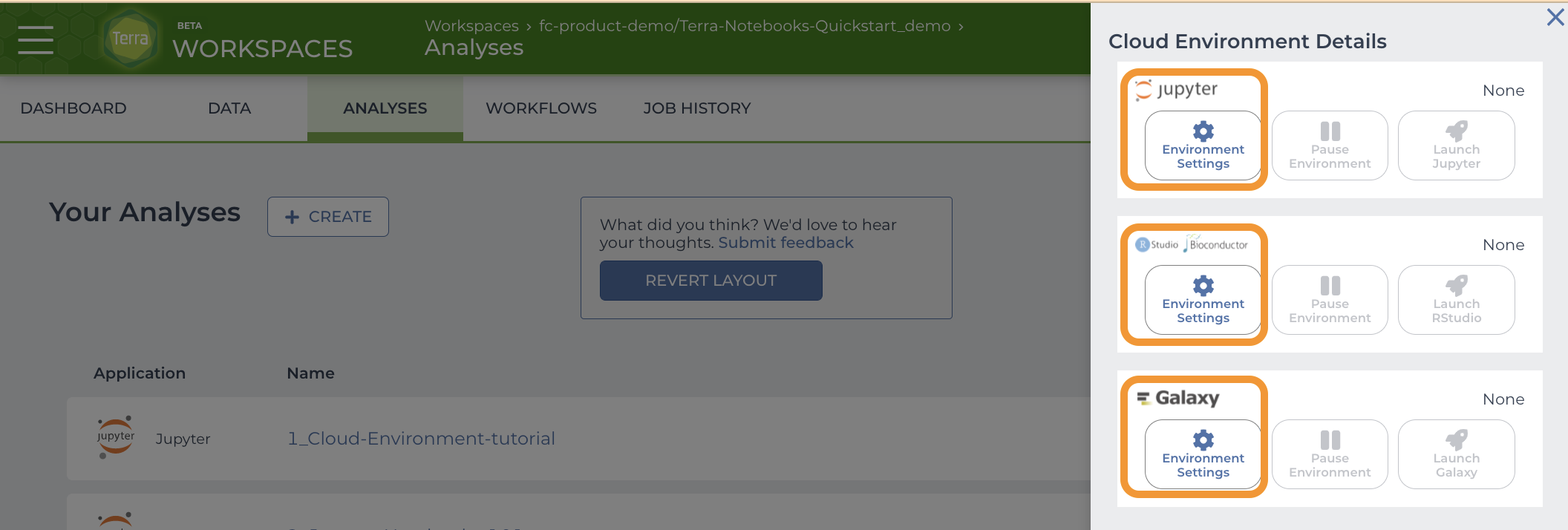Open Jupyter Environment Settings
1568x530 pixels.
tap(1203, 145)
